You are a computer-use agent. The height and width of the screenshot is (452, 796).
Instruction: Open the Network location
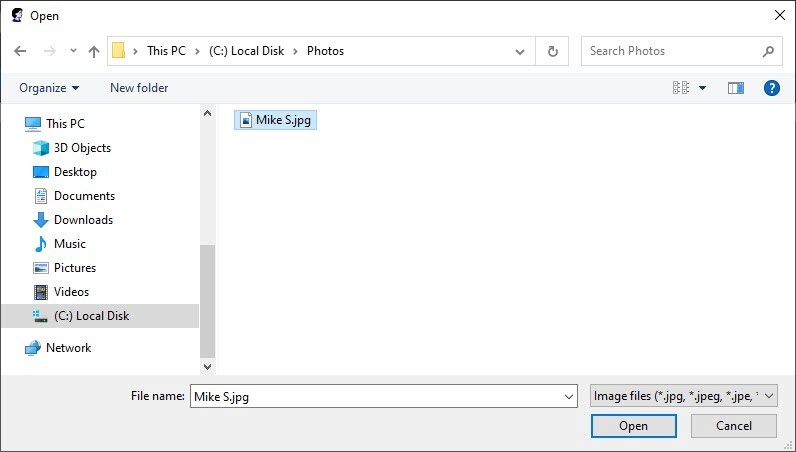click(68, 348)
